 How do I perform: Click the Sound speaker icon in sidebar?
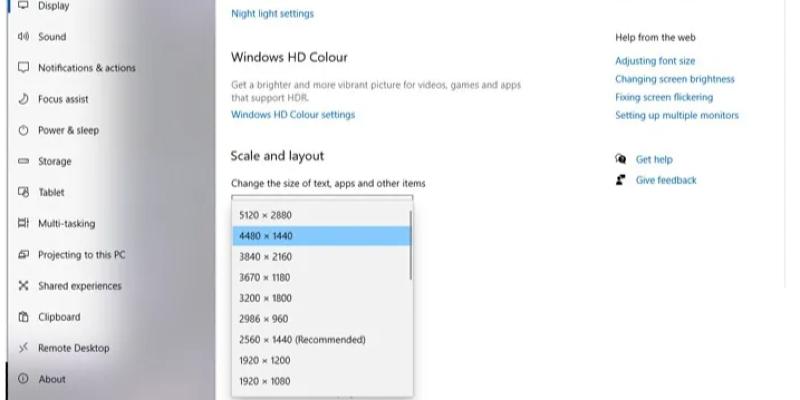click(23, 36)
